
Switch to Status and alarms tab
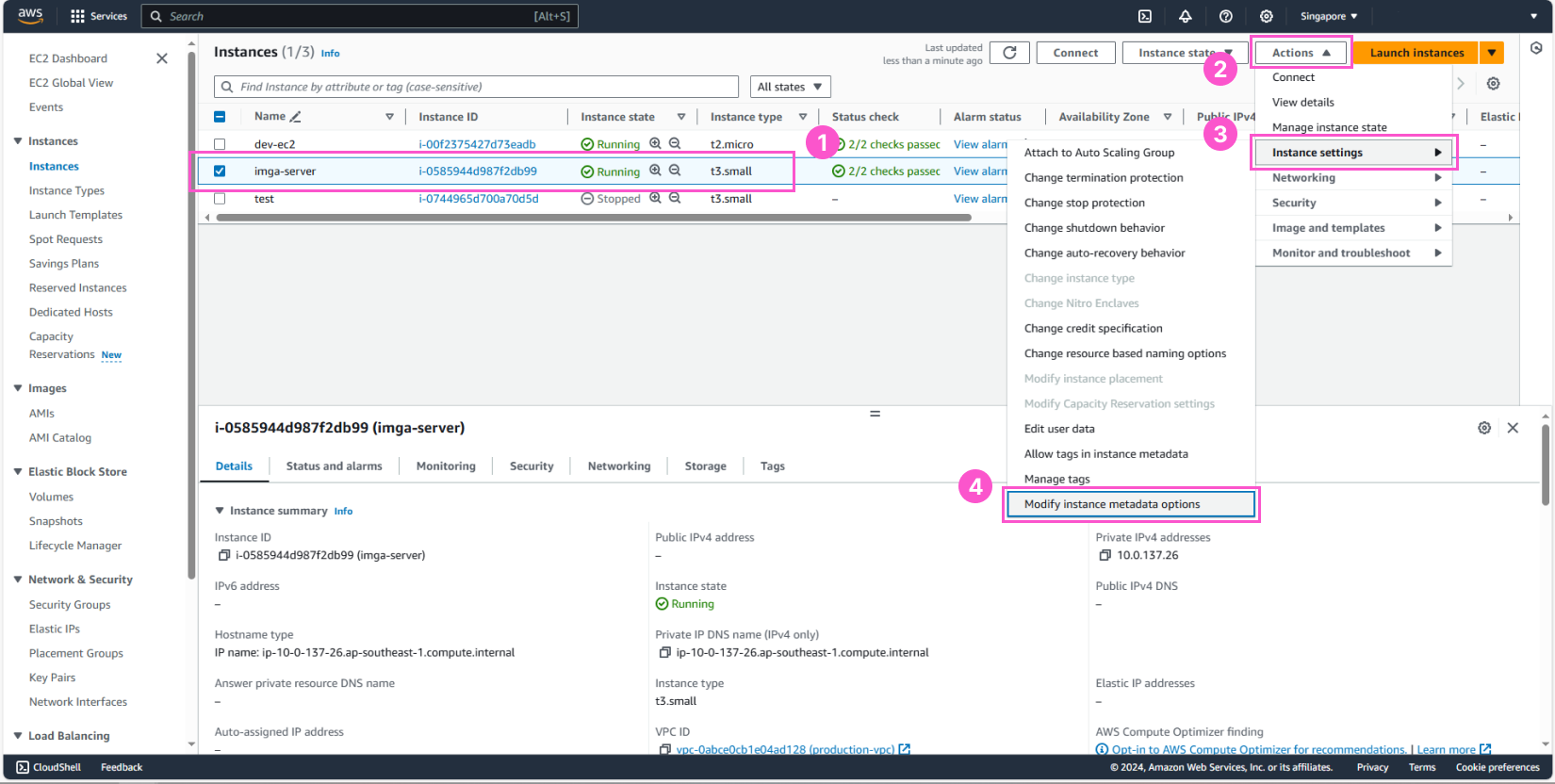(334, 466)
